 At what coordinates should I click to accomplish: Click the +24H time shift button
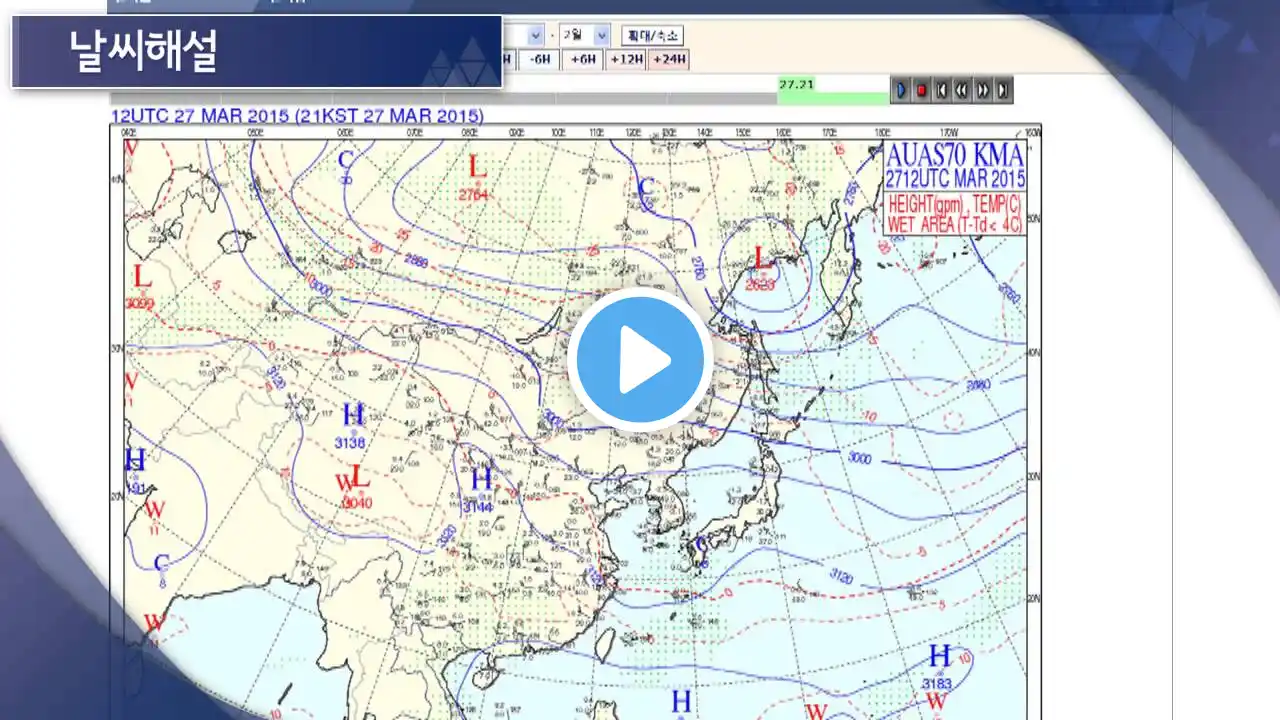click(669, 59)
